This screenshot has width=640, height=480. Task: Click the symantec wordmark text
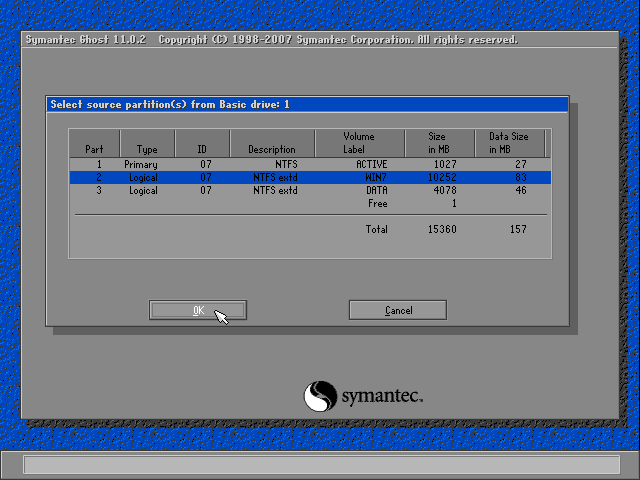pos(382,397)
